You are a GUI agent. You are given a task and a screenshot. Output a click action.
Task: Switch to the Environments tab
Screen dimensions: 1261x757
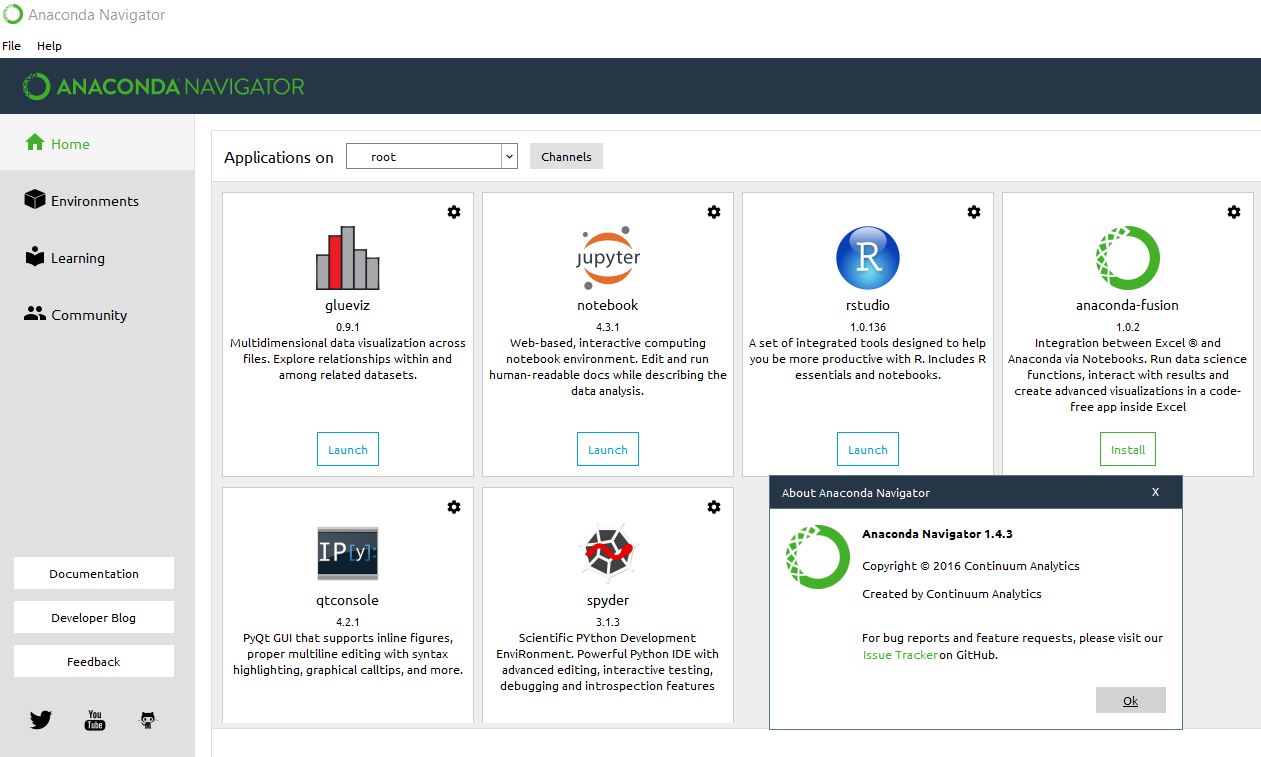point(97,200)
